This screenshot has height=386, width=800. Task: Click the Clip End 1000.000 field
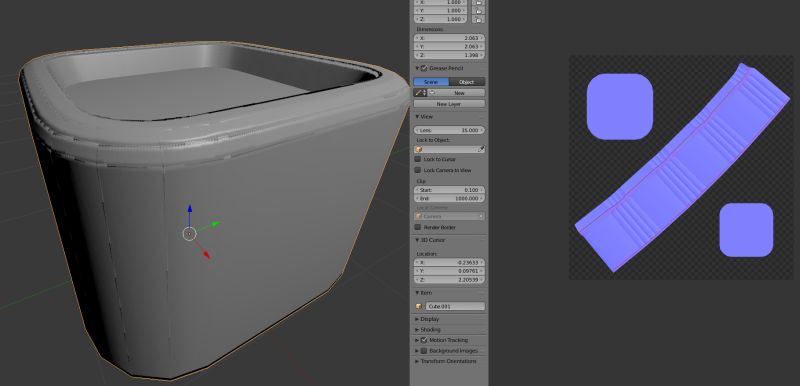449,198
